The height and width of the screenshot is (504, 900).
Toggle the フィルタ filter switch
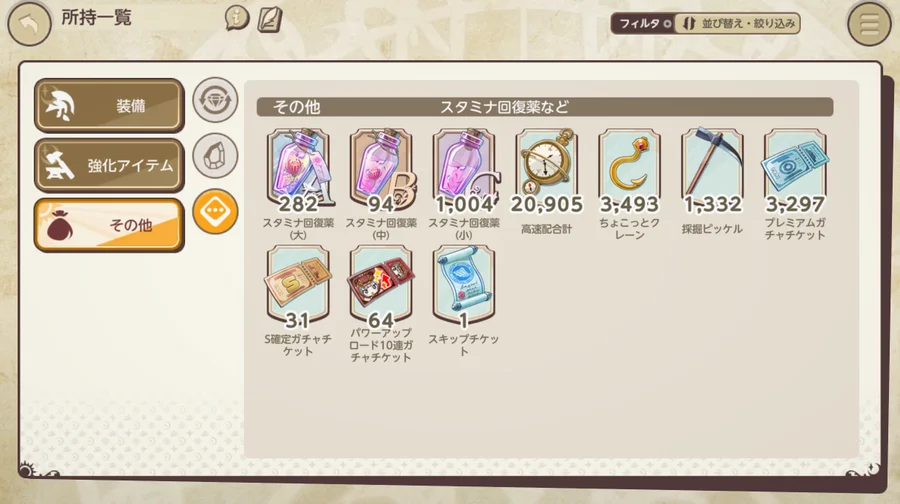pyautogui.click(x=643, y=24)
